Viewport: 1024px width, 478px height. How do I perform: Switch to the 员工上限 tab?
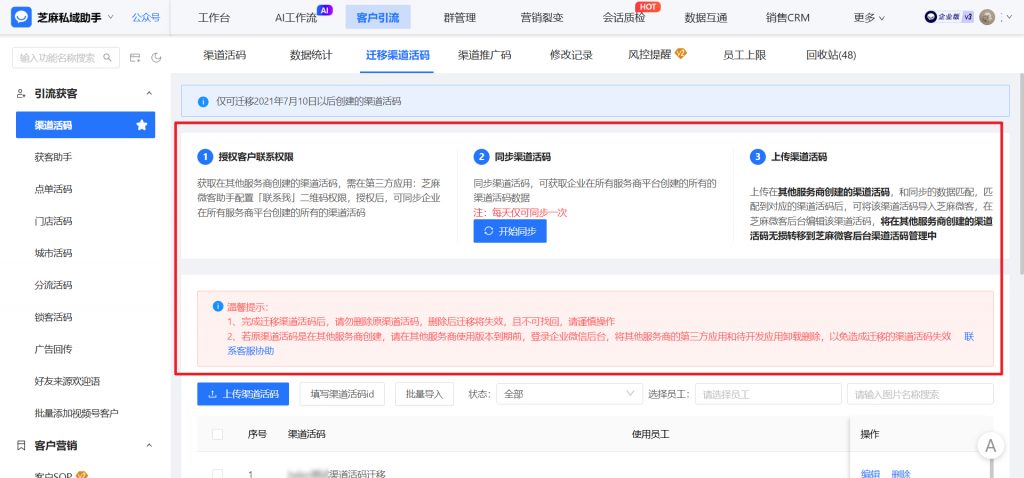[744, 55]
